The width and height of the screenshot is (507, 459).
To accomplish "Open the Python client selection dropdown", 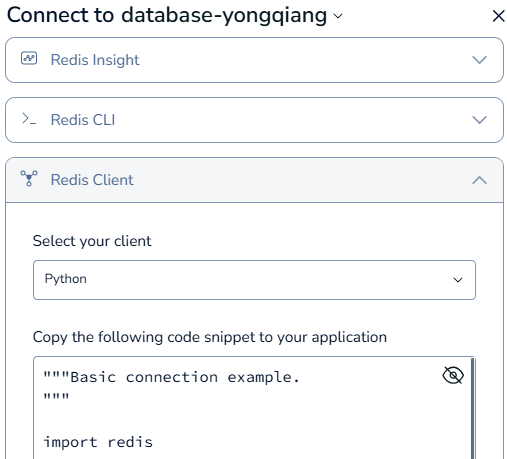I will 254,280.
